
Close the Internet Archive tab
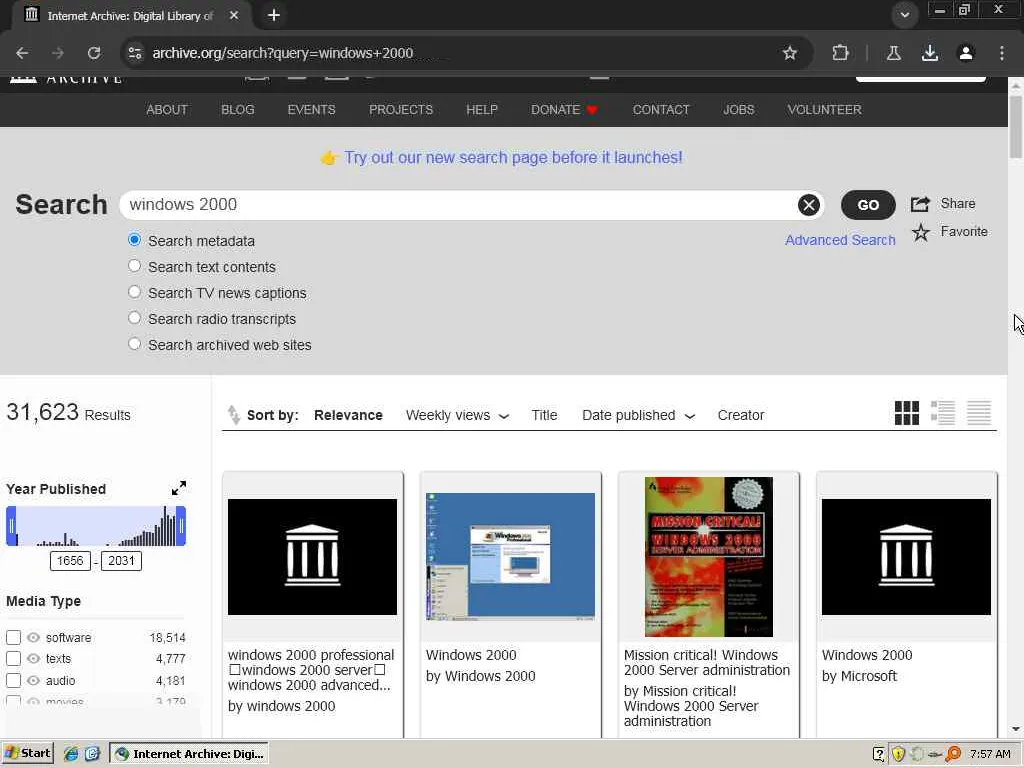pyautogui.click(x=234, y=15)
